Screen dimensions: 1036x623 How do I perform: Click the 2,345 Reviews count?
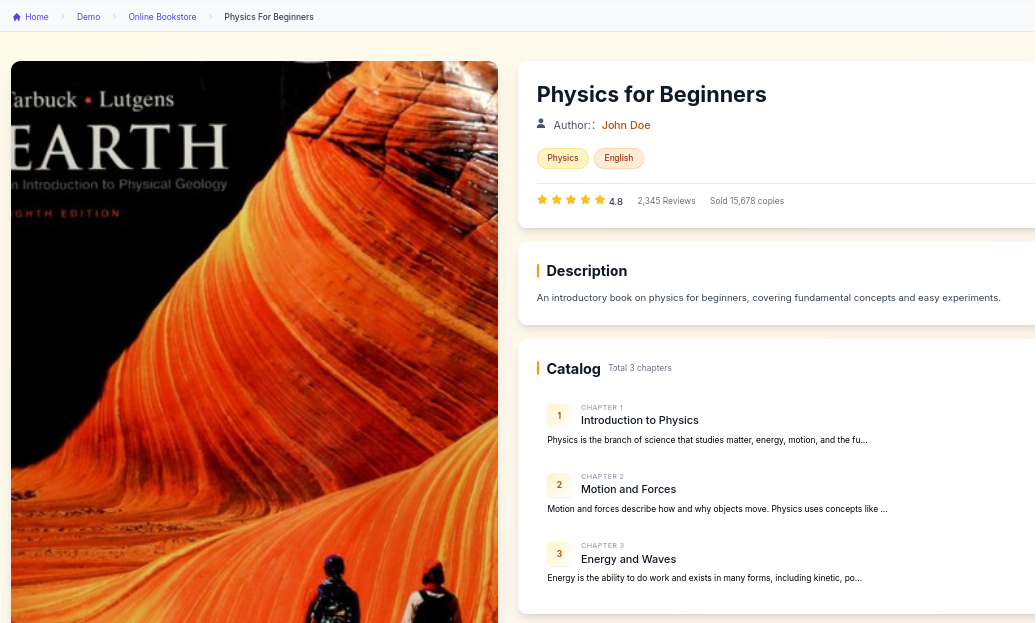(666, 200)
